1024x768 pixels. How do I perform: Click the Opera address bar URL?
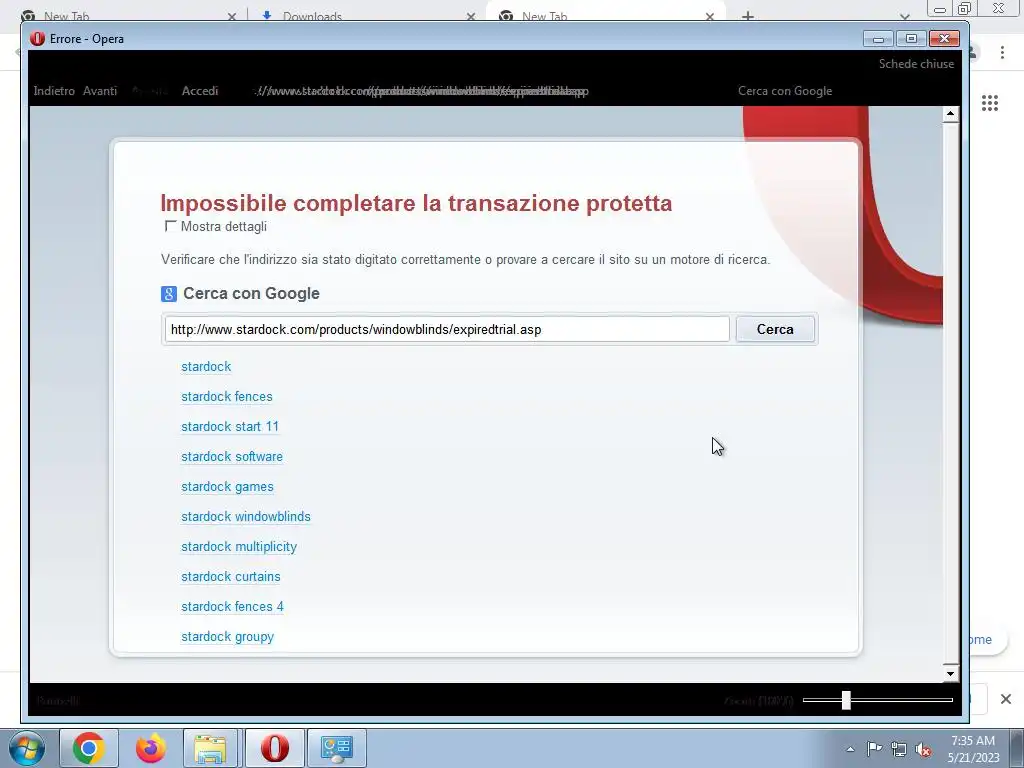pyautogui.click(x=421, y=91)
